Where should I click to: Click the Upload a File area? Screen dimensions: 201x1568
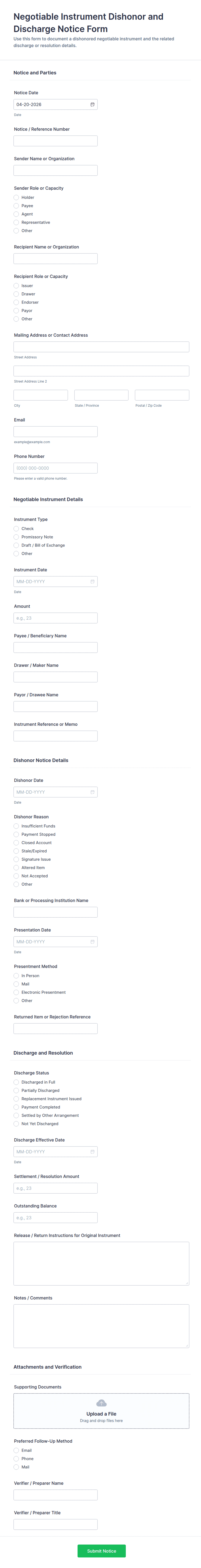[x=101, y=1411]
